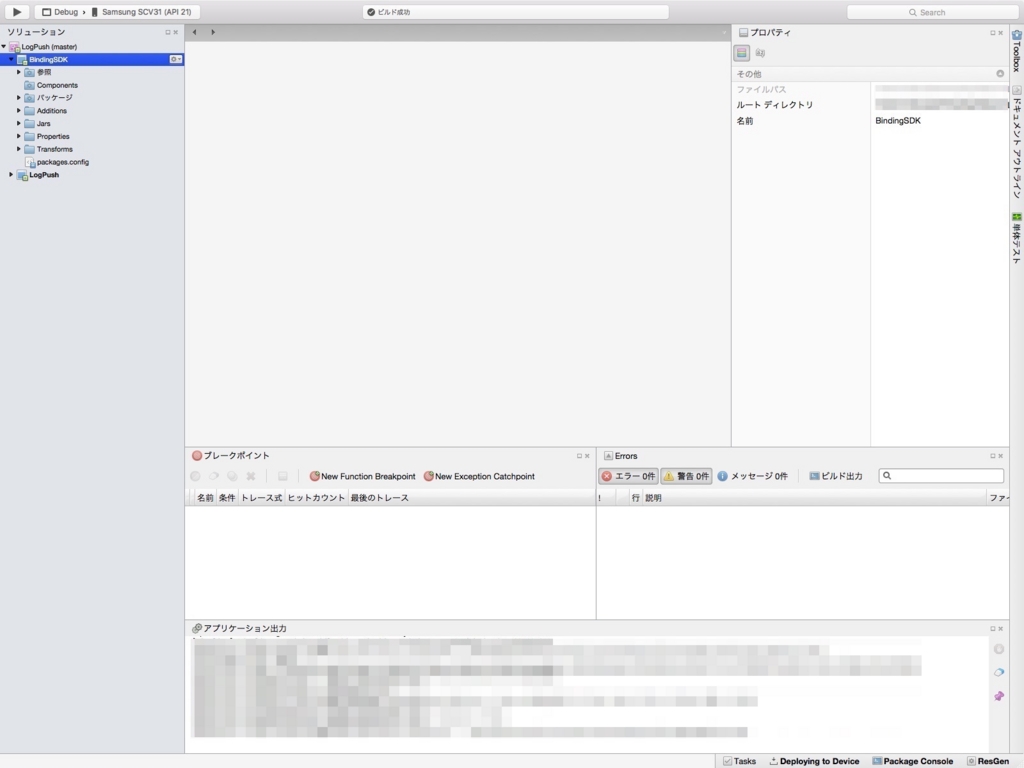The width and height of the screenshot is (1024, 768).
Task: Collapse the BindingSDK project node
Action: pos(11,59)
